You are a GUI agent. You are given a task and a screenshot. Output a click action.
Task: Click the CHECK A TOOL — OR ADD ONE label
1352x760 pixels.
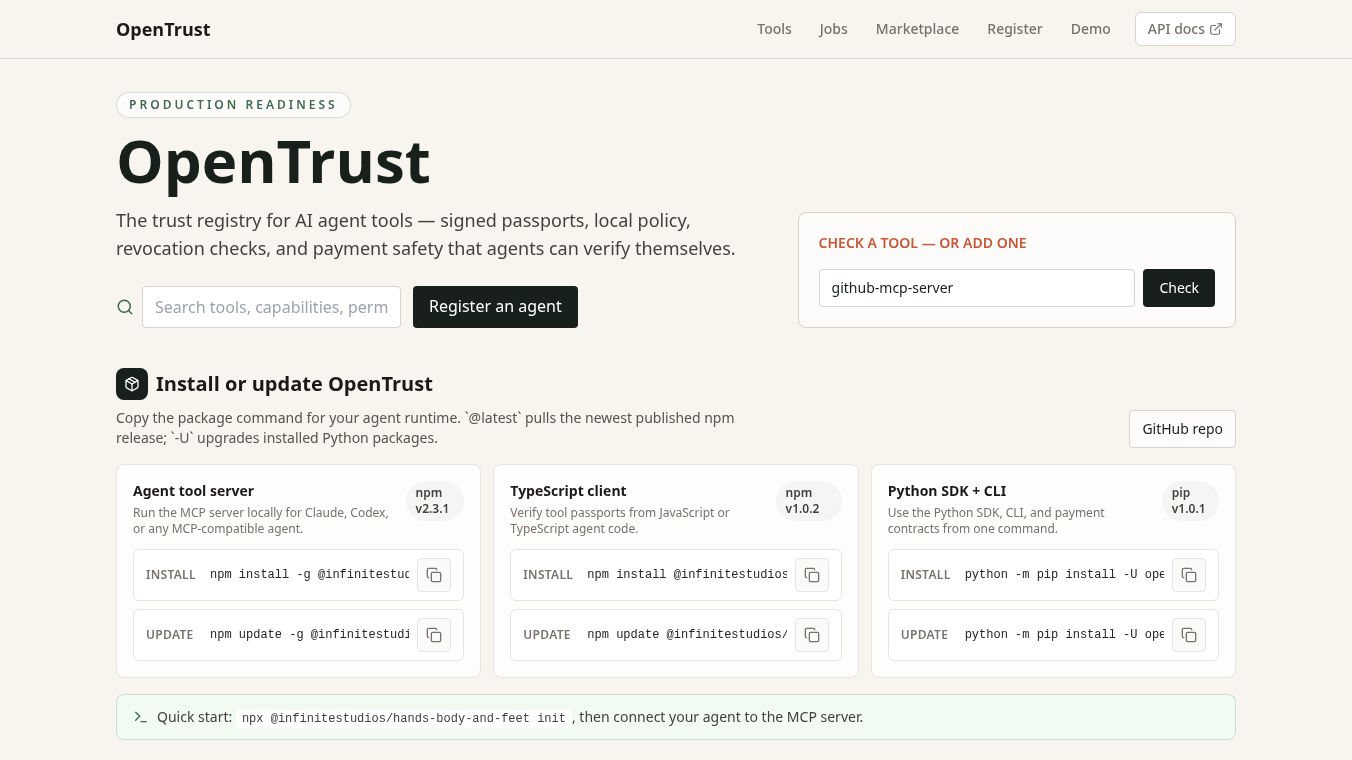tap(922, 243)
